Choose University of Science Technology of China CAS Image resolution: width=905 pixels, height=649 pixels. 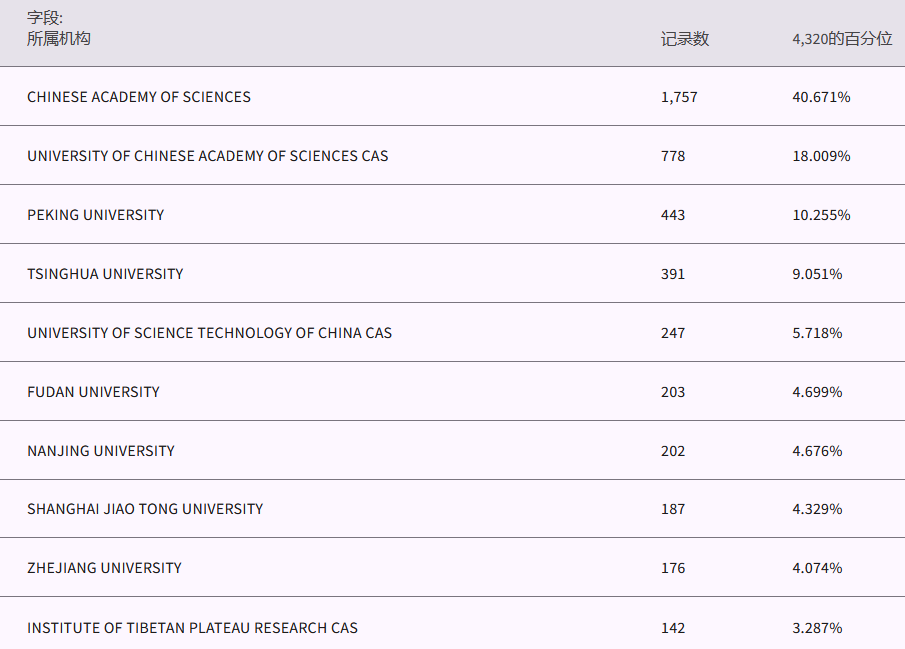point(210,333)
